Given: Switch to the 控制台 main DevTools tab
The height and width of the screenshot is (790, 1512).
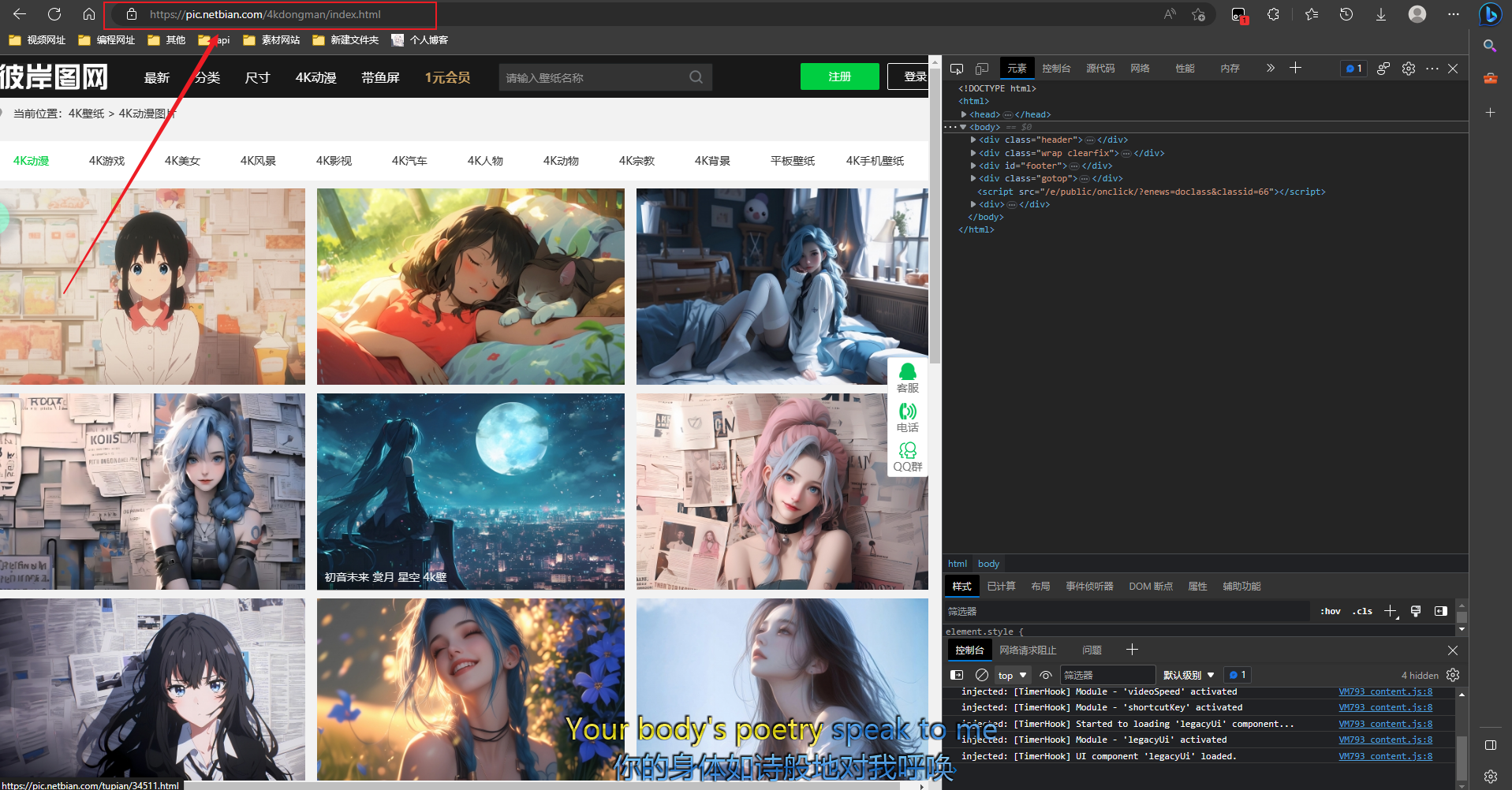Looking at the screenshot, I should coord(1056,69).
